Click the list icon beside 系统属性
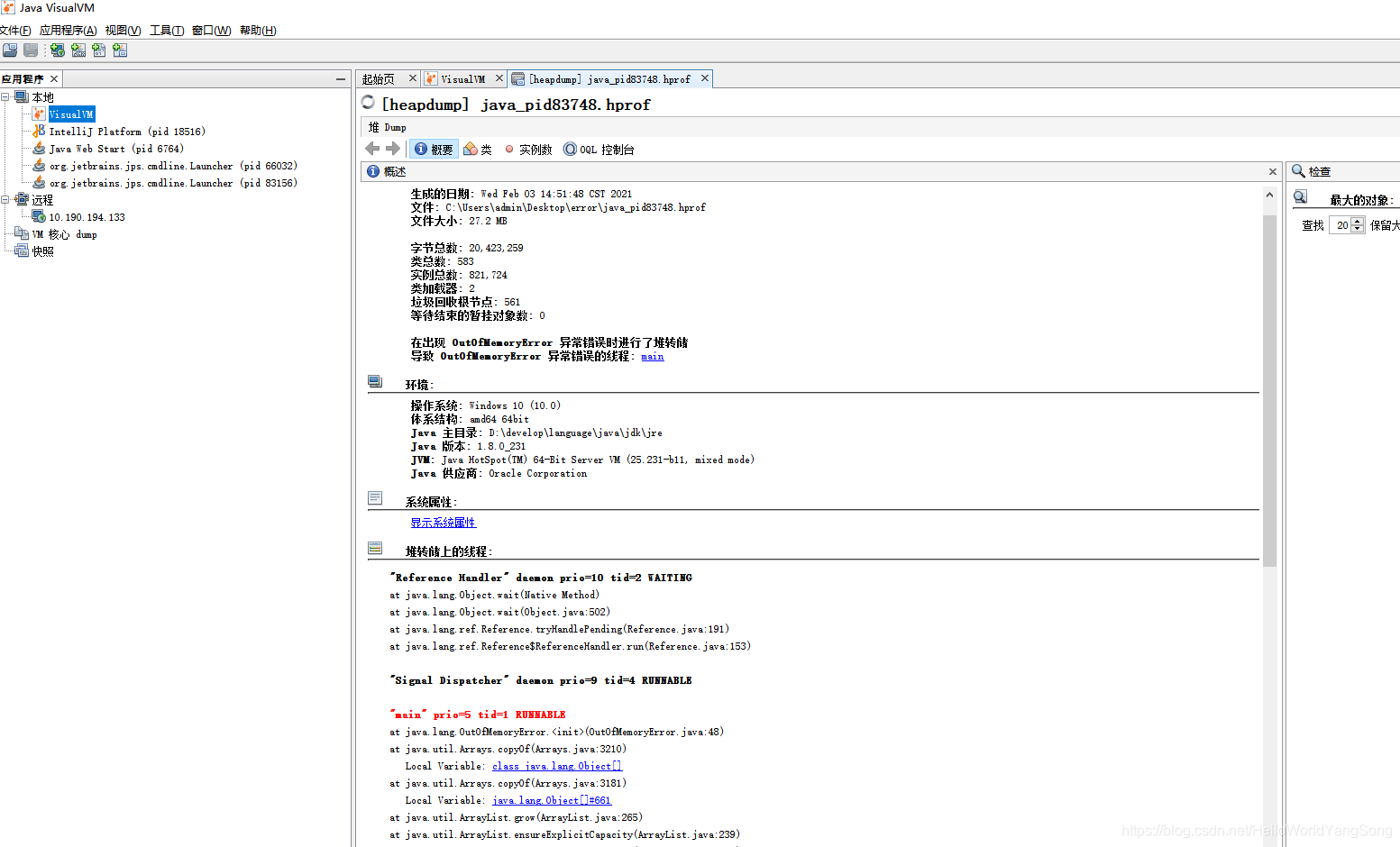The width and height of the screenshot is (1400, 847). coord(375,498)
